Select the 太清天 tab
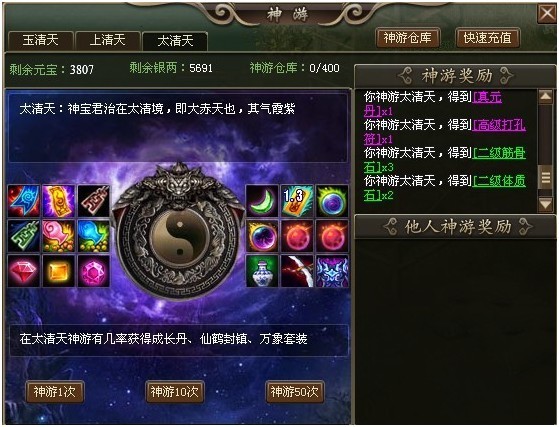This screenshot has width=559, height=427. pos(175,41)
